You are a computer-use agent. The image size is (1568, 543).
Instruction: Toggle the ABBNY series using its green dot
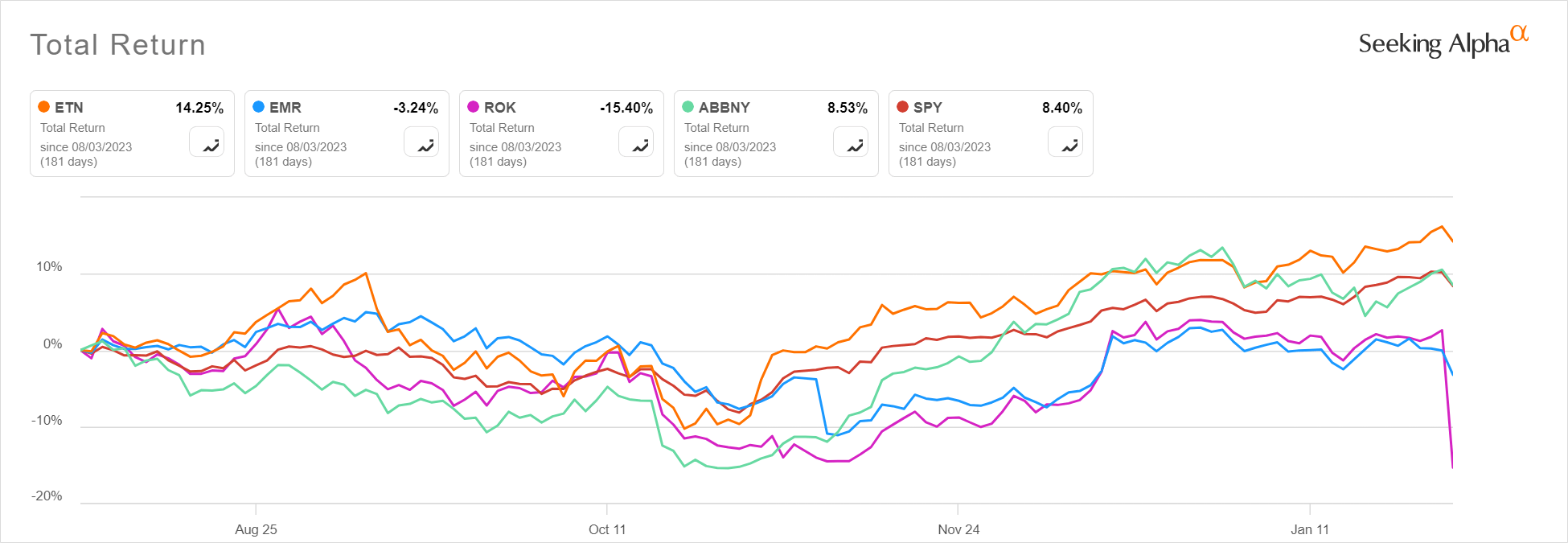[x=689, y=106]
